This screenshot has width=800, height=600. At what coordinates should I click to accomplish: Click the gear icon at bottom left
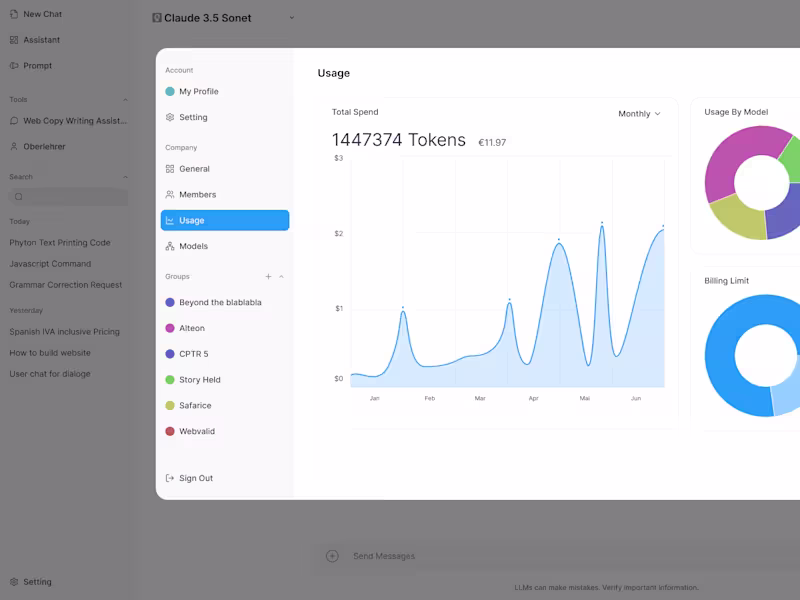tap(14, 582)
